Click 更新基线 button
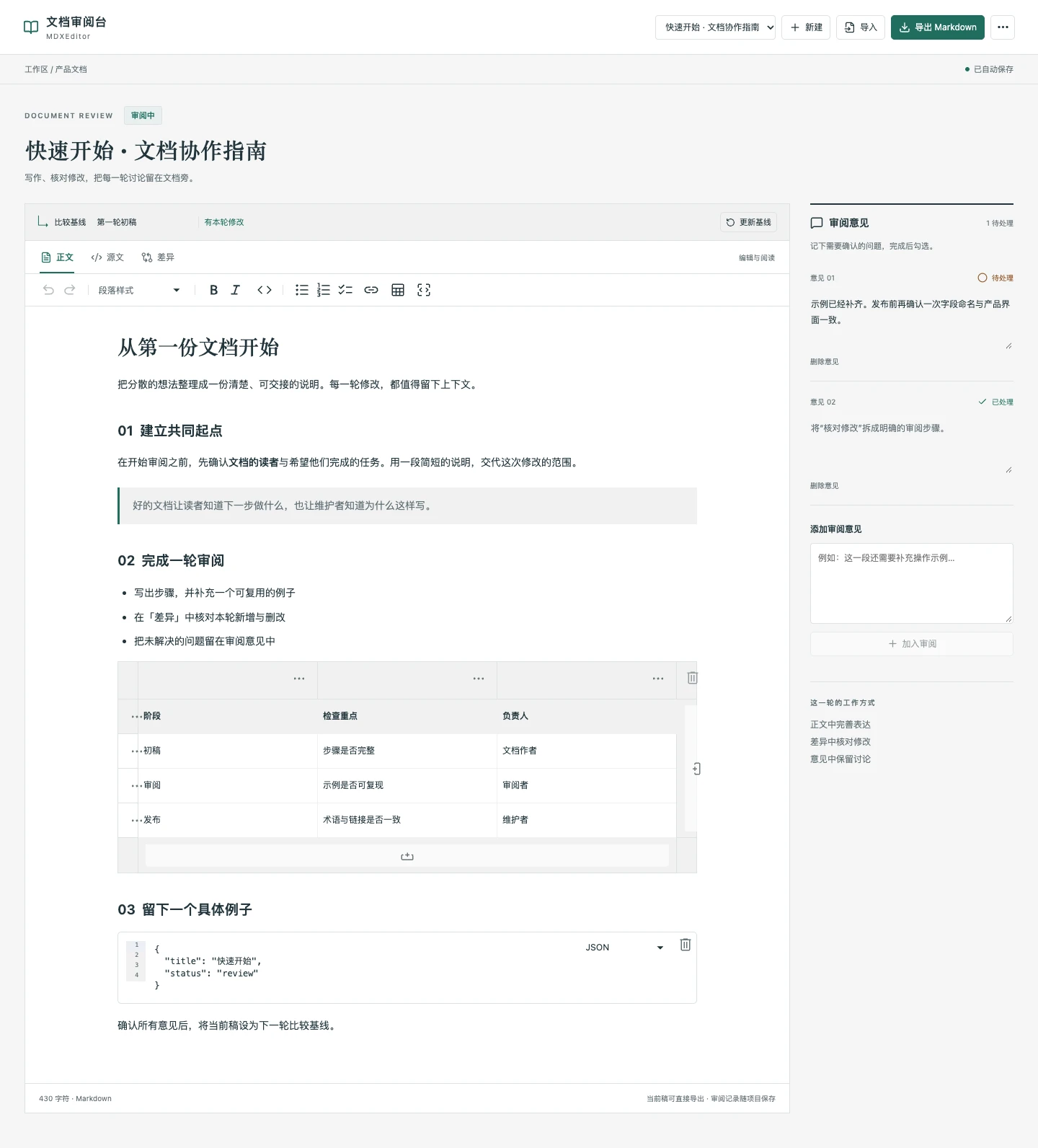Viewport: 1038px width, 1148px height. (x=748, y=222)
